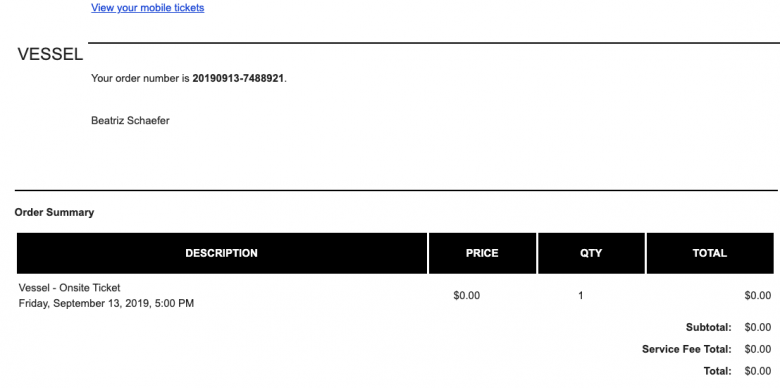The height and width of the screenshot is (388, 780).
Task: Click the Service Fee Total label
Action: (x=687, y=349)
